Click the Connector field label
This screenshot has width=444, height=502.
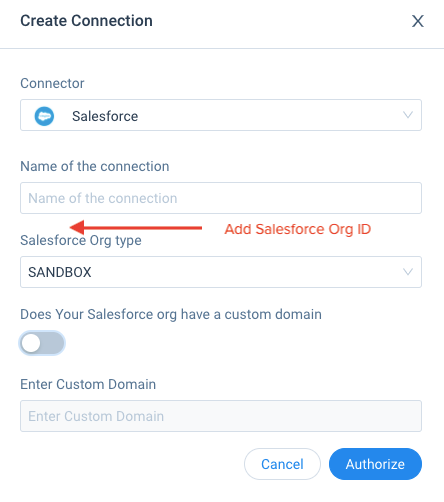point(52,83)
